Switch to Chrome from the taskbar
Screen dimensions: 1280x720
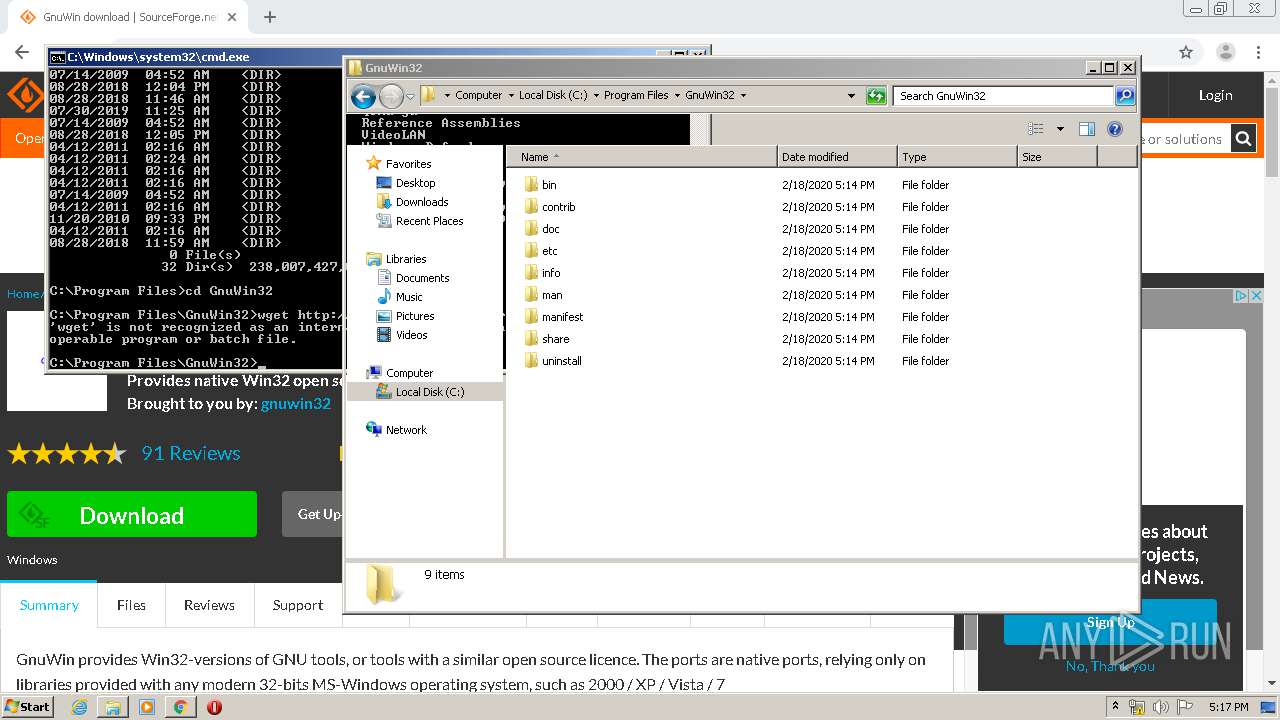coord(180,707)
